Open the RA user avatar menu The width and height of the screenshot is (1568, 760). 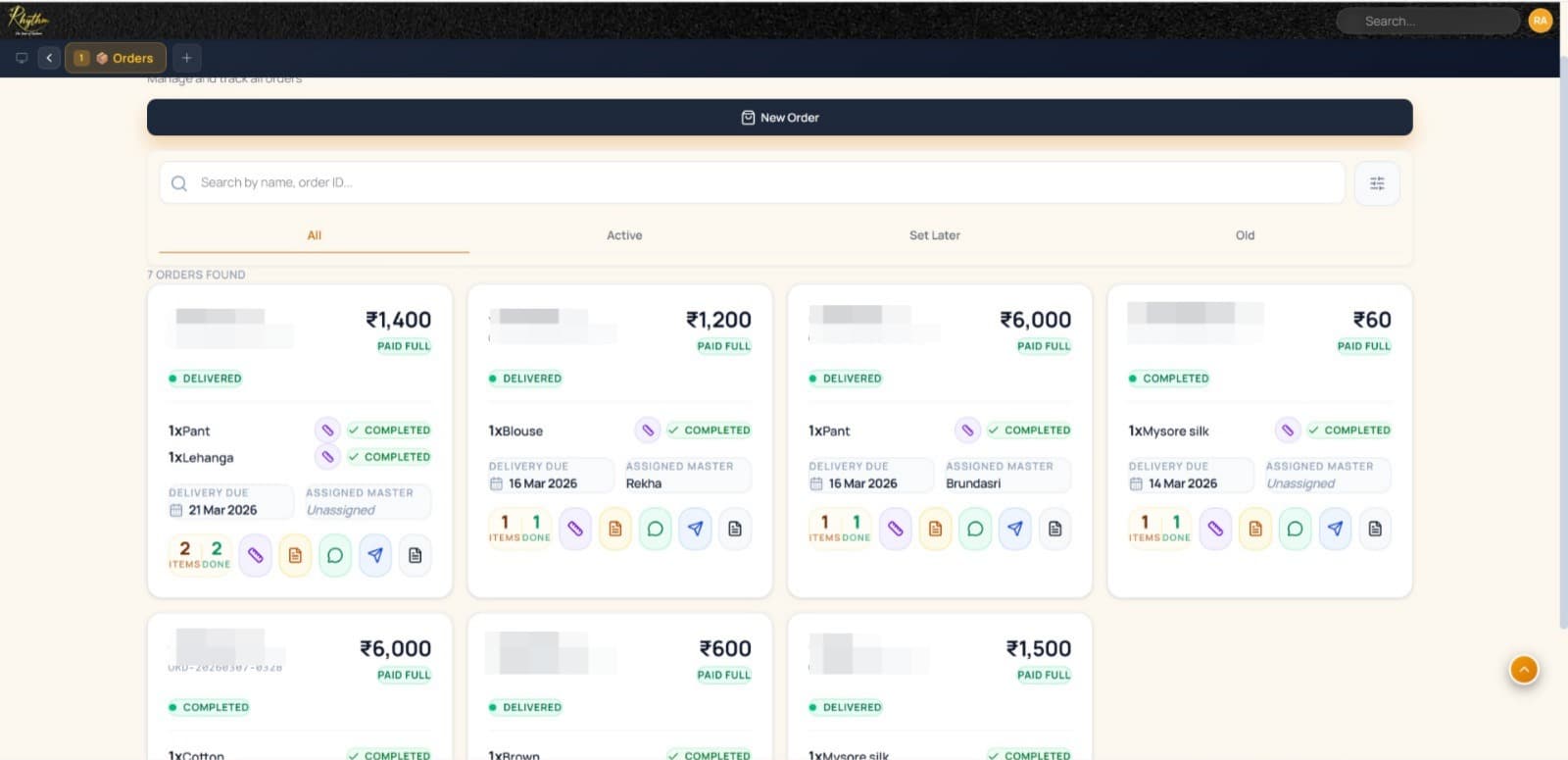[x=1540, y=21]
